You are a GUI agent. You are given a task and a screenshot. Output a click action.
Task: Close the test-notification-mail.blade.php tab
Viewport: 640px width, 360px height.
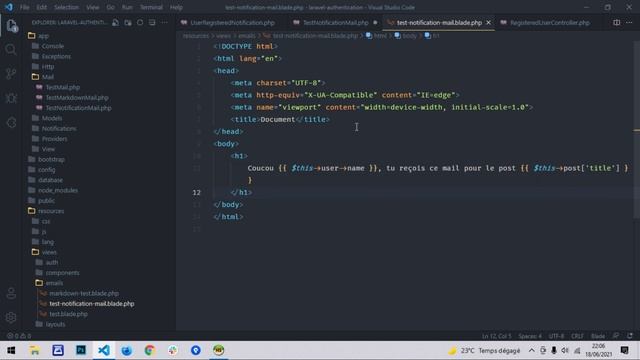click(489, 23)
